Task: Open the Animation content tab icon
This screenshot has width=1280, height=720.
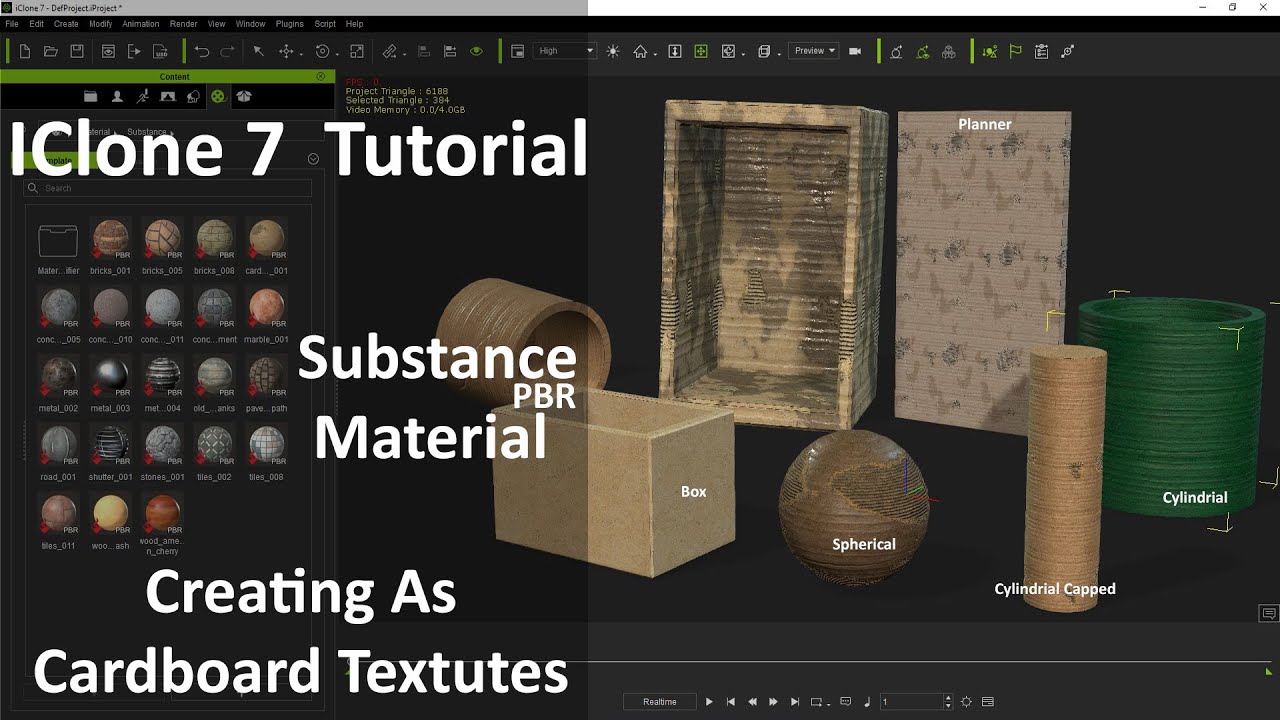Action: click(142, 96)
